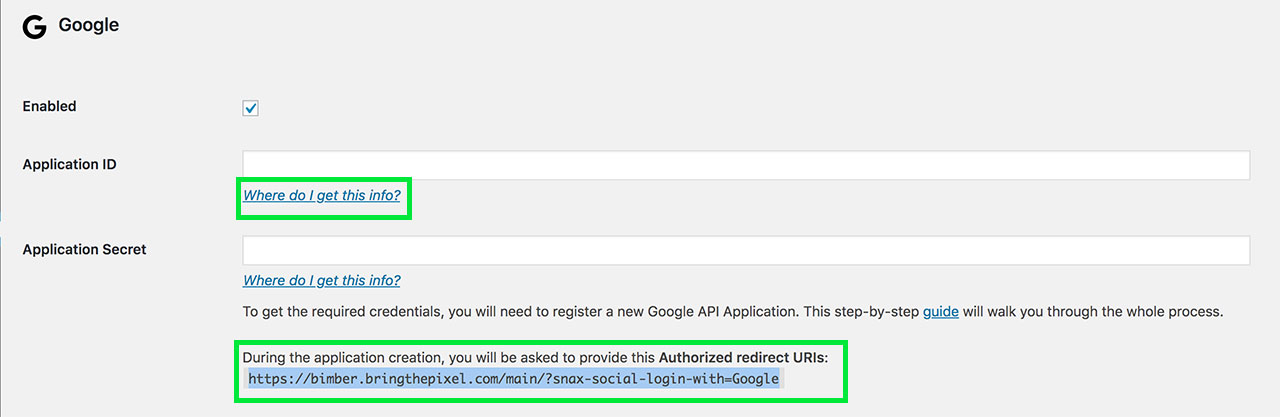Click the Enabled label

[50, 106]
